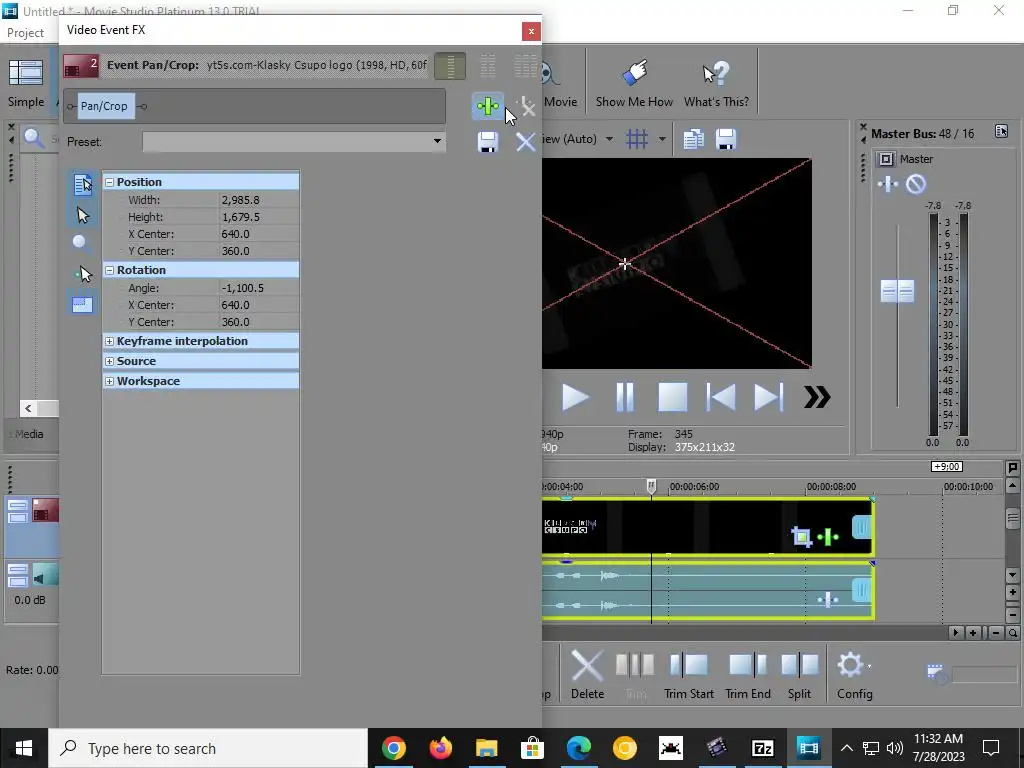
Task: Save the Pan/Crop preset with floppy icon
Action: point(488,142)
